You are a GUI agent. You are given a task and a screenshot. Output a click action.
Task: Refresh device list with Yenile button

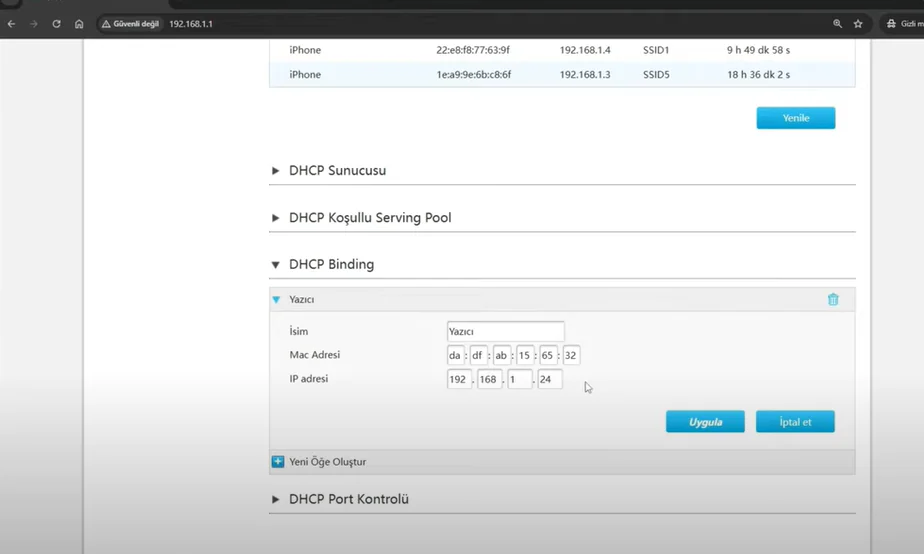[x=795, y=118]
